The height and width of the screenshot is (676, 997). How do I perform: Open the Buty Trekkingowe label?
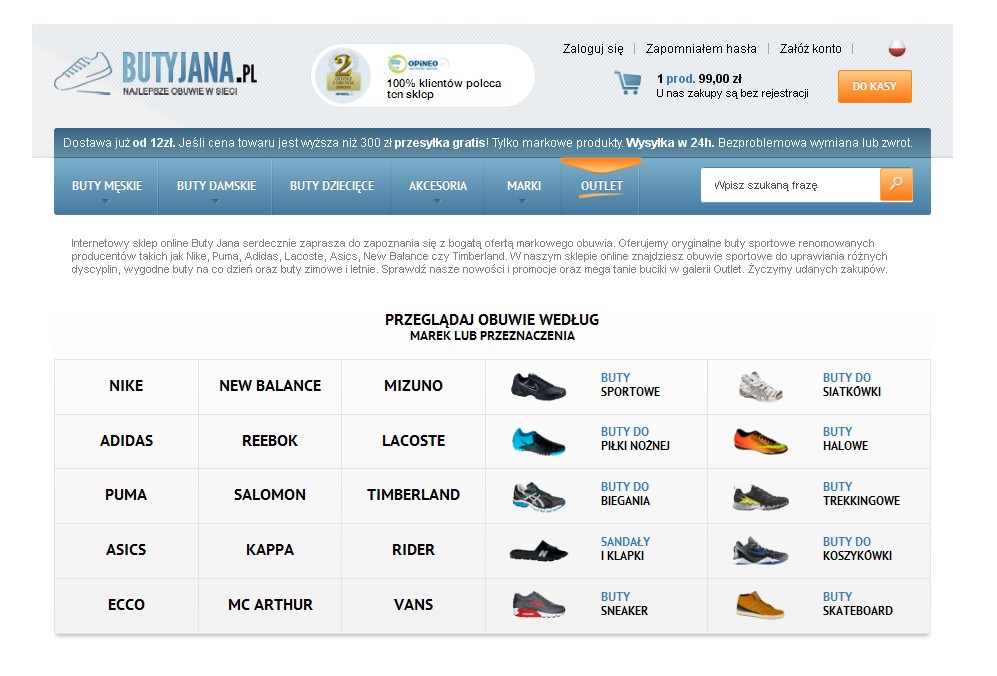tap(861, 493)
